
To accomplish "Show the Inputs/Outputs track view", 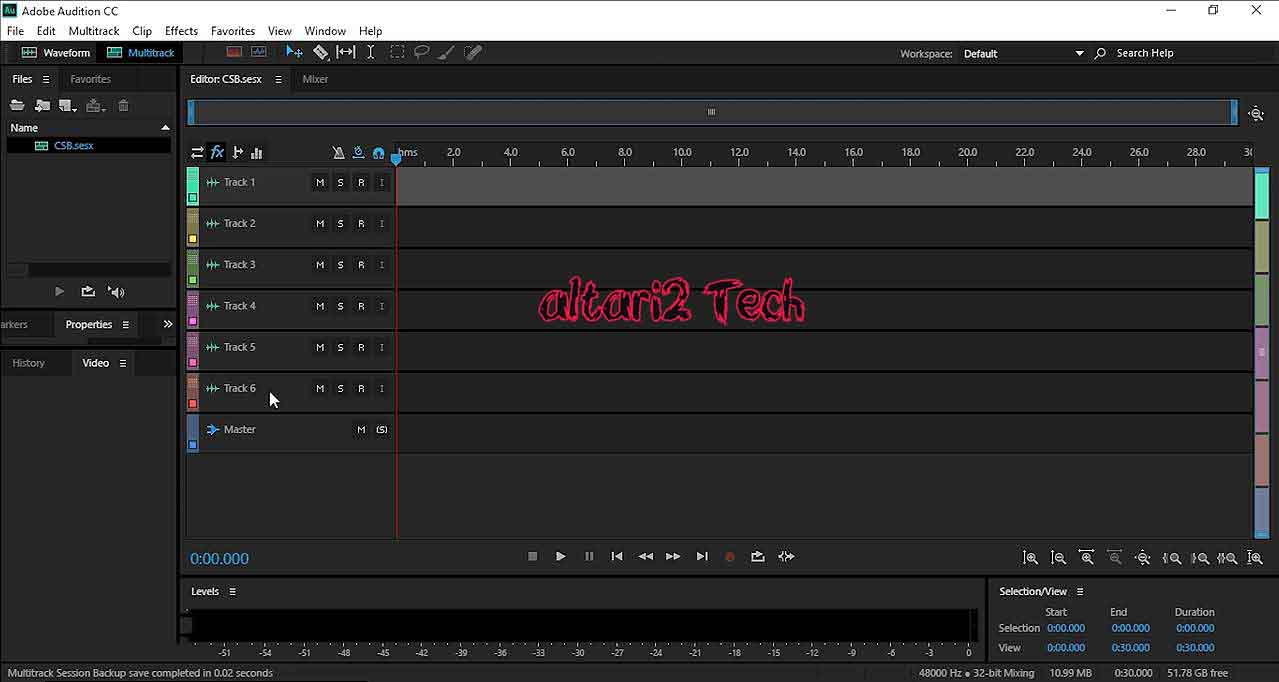I will pyautogui.click(x=197, y=153).
